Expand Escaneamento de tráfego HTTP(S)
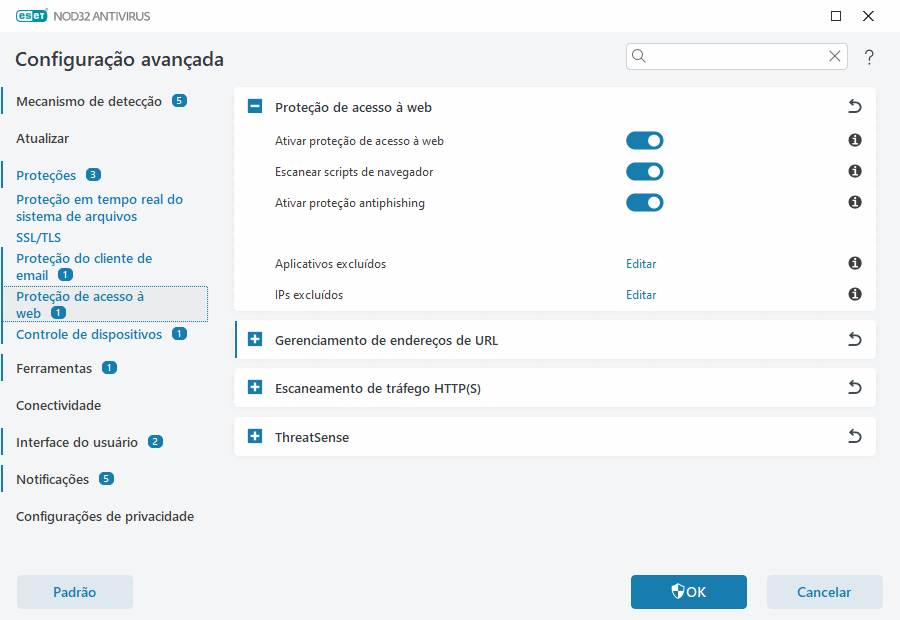 point(254,387)
